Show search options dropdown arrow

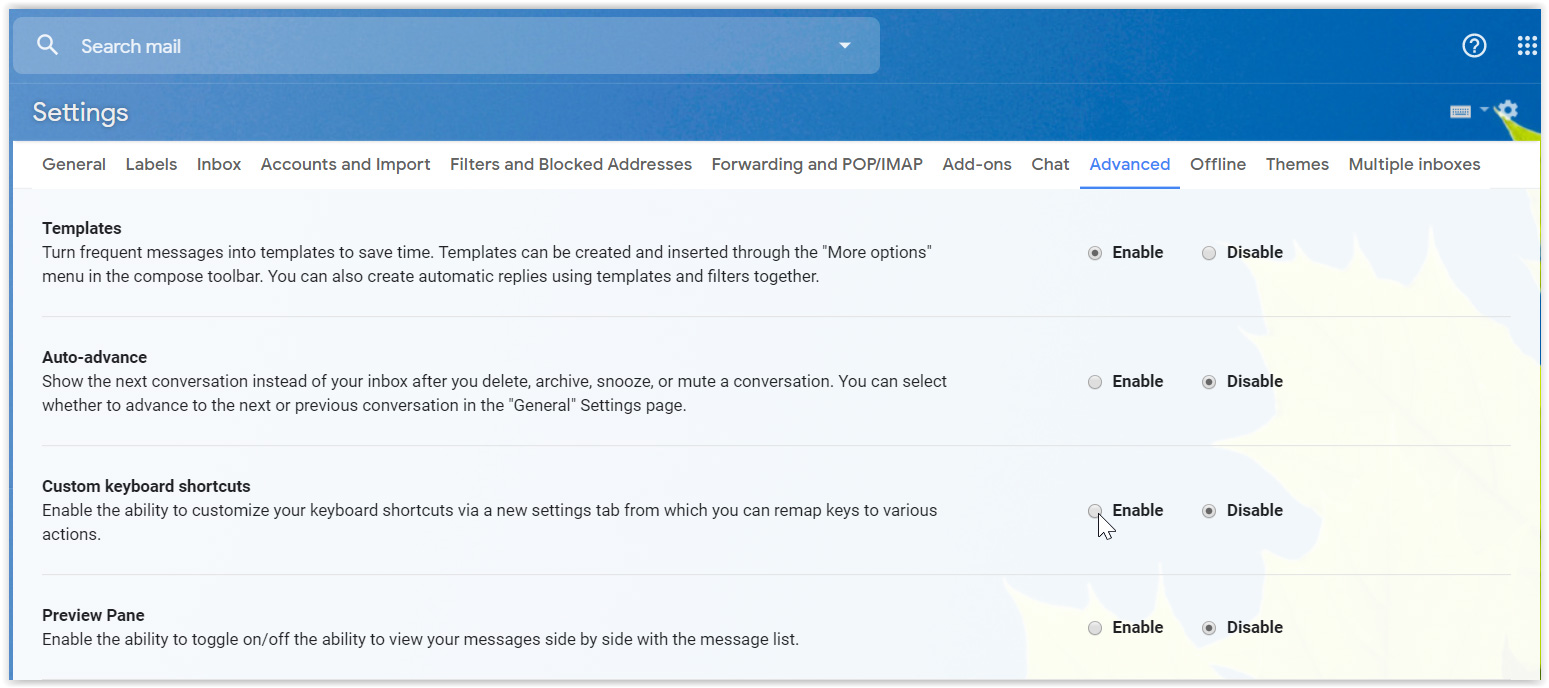(845, 46)
